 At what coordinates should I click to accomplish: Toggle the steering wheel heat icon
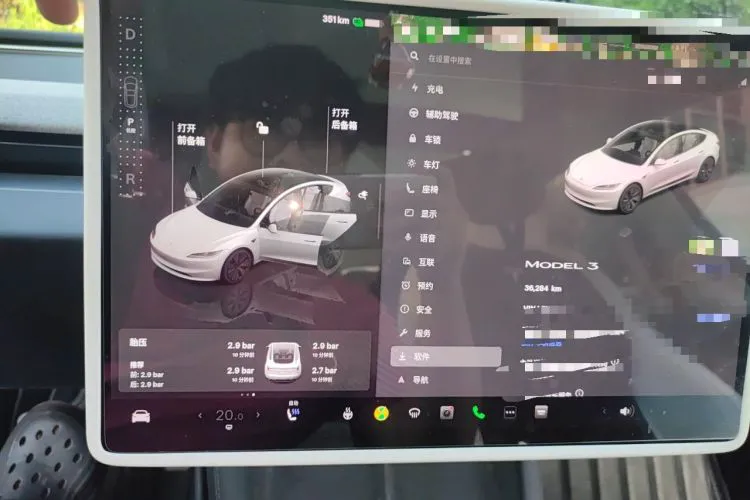click(348, 413)
